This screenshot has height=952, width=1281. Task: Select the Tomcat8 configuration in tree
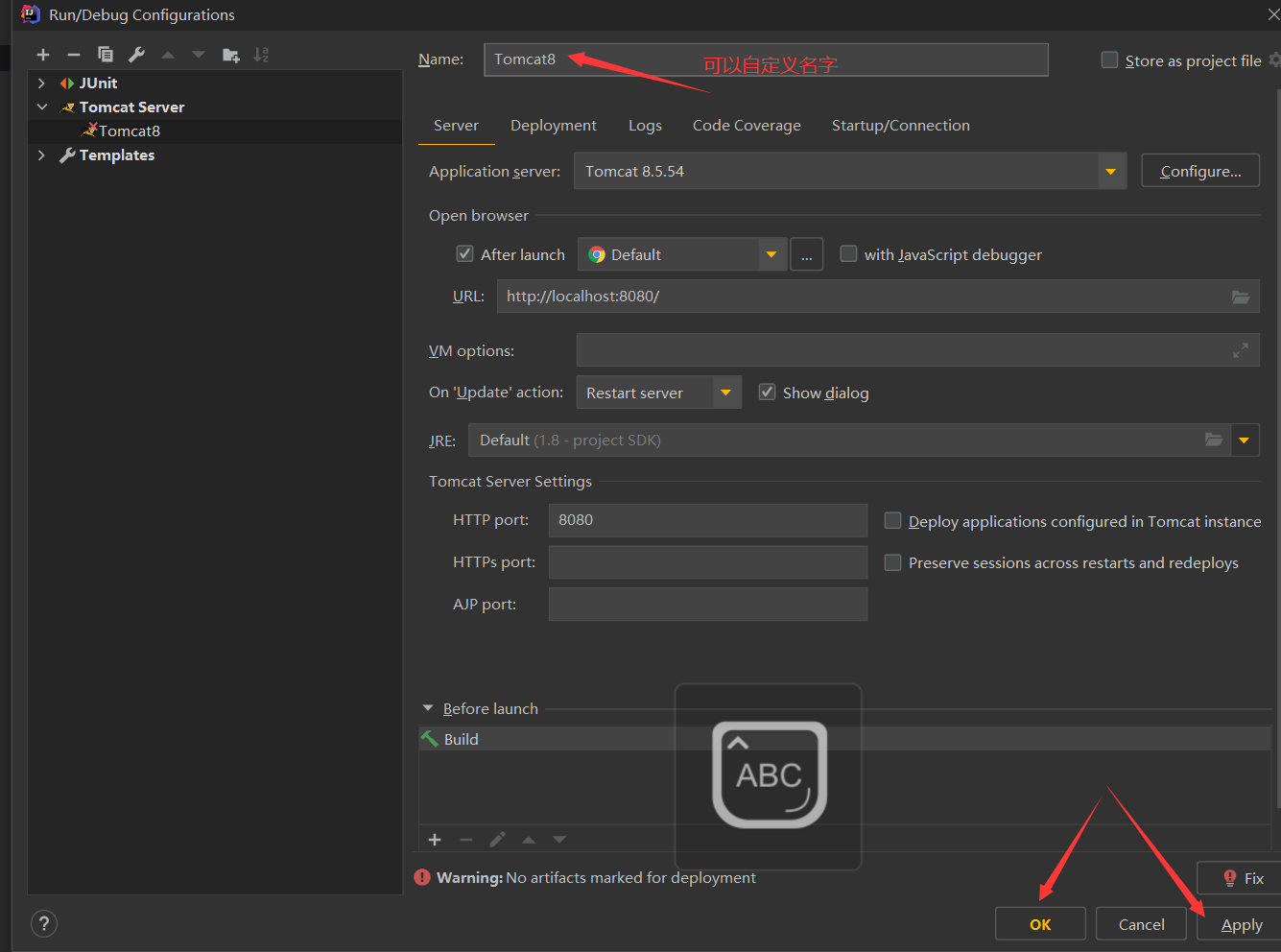click(215, 131)
